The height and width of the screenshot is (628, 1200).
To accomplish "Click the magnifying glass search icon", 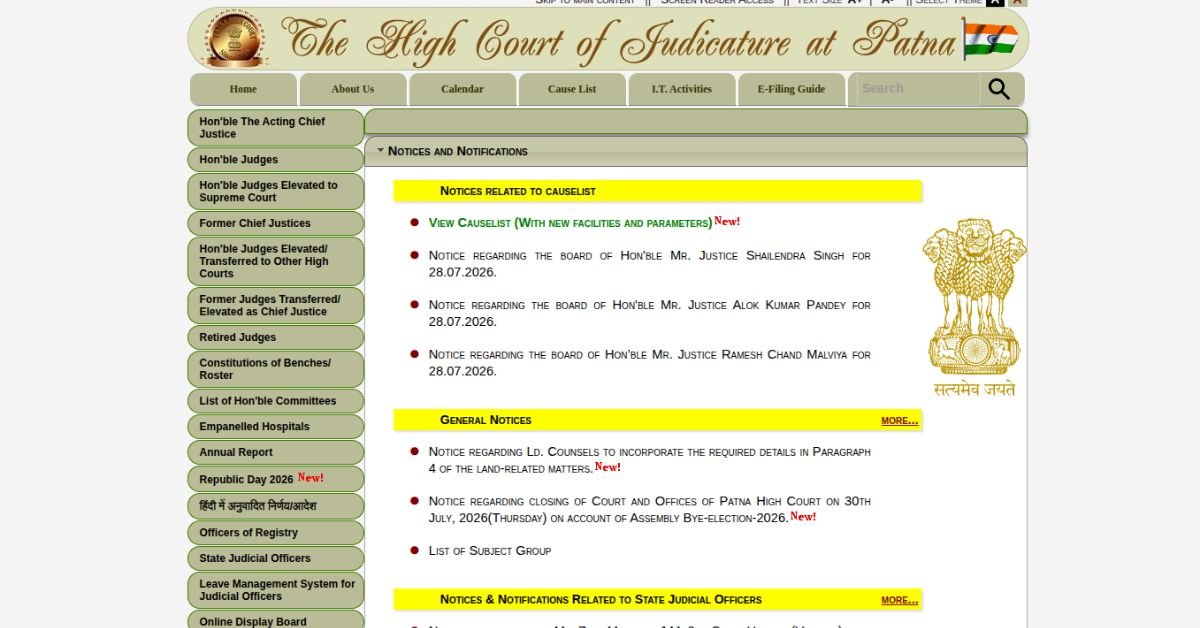I will (999, 89).
